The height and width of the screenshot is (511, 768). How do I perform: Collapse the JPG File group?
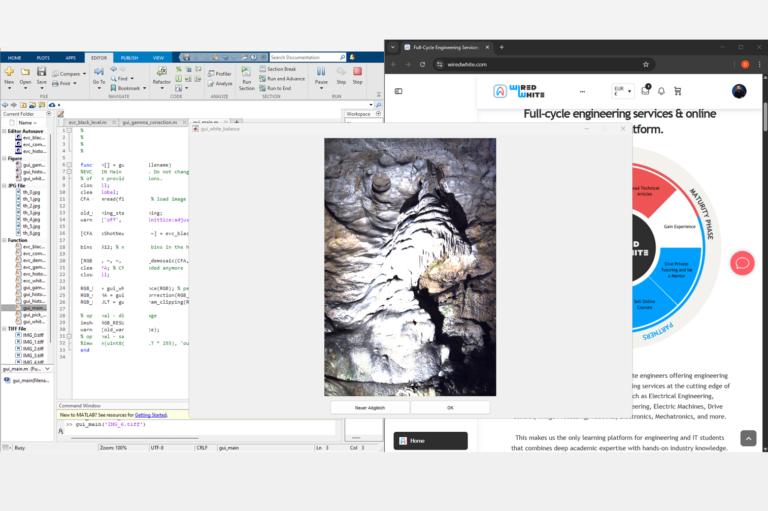click(4, 186)
